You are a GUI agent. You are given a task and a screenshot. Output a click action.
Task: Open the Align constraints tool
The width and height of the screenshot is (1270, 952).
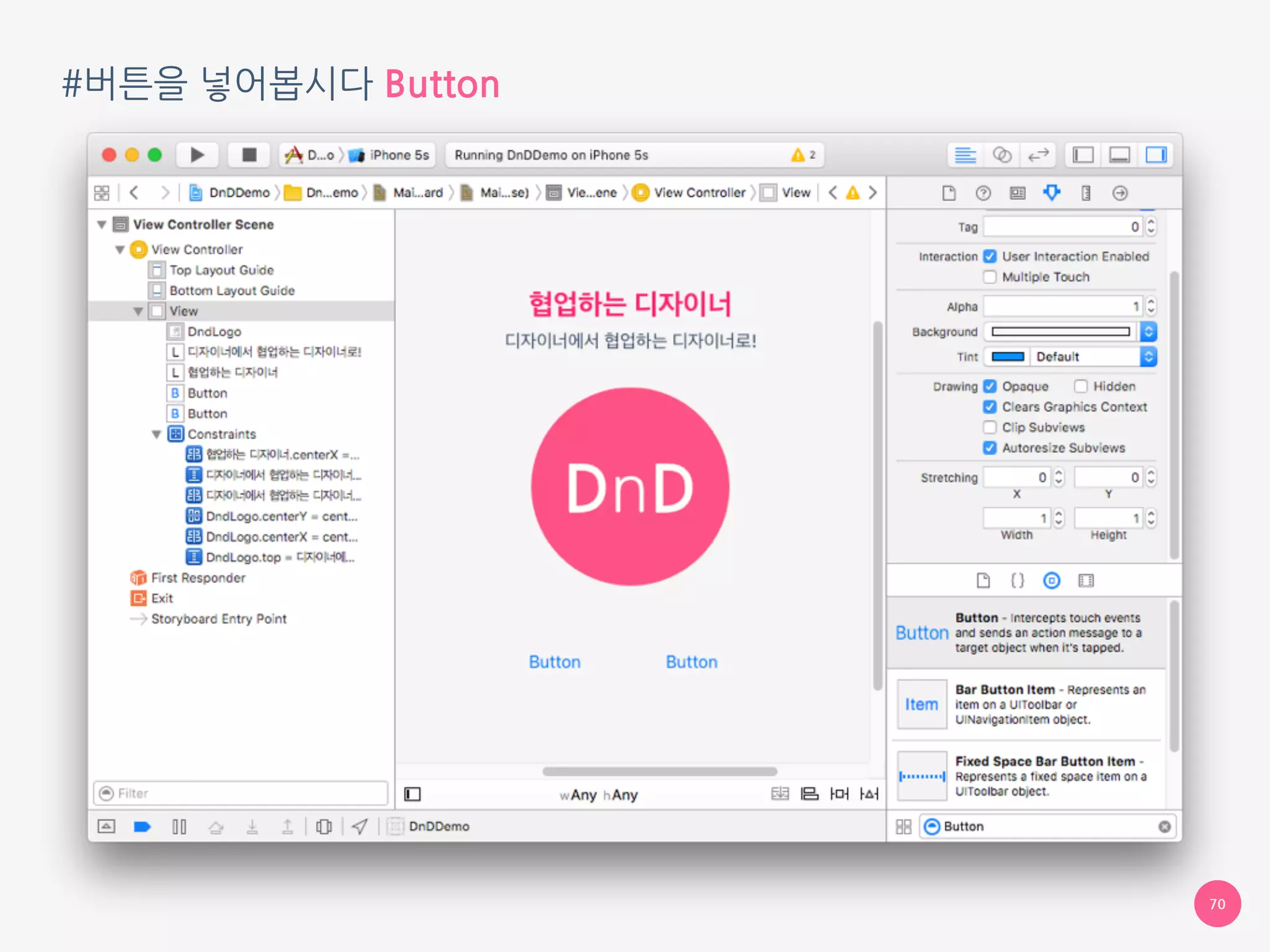pos(810,794)
